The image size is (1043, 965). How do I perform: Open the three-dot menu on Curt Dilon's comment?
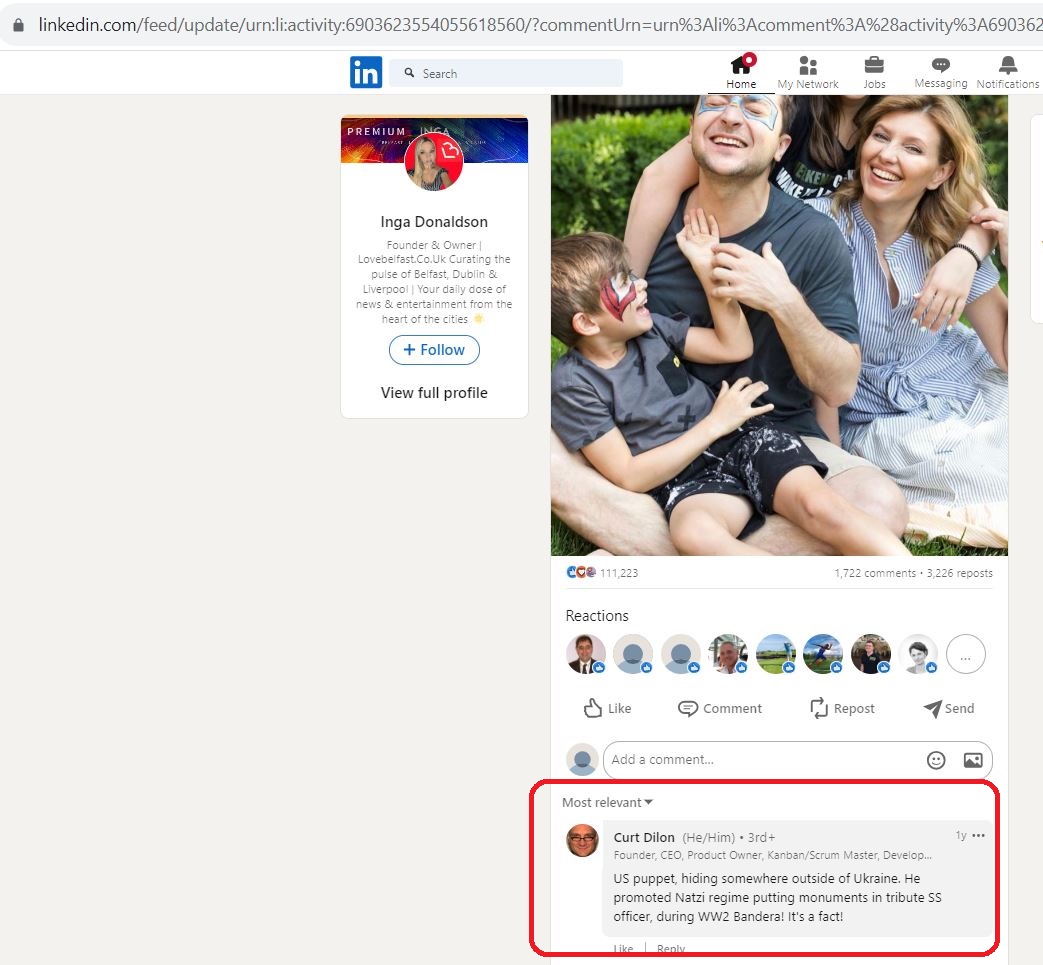[x=978, y=835]
